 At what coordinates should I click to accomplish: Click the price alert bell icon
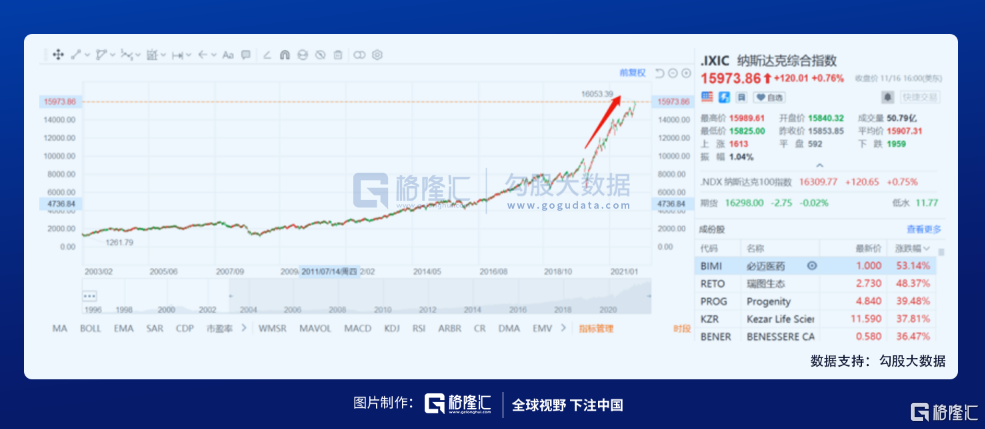click(886, 97)
